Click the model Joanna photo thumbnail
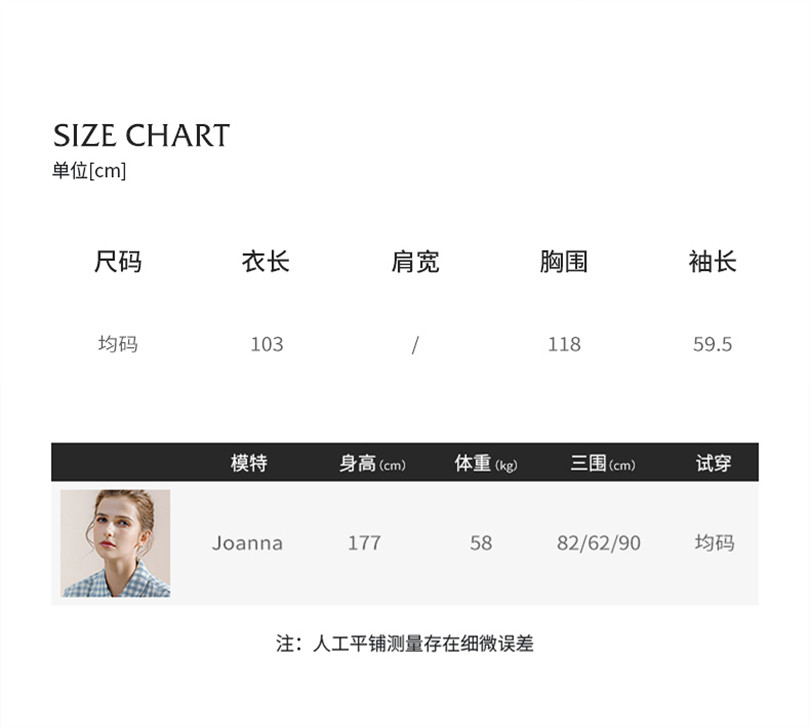The height and width of the screenshot is (728, 810). coord(115,543)
